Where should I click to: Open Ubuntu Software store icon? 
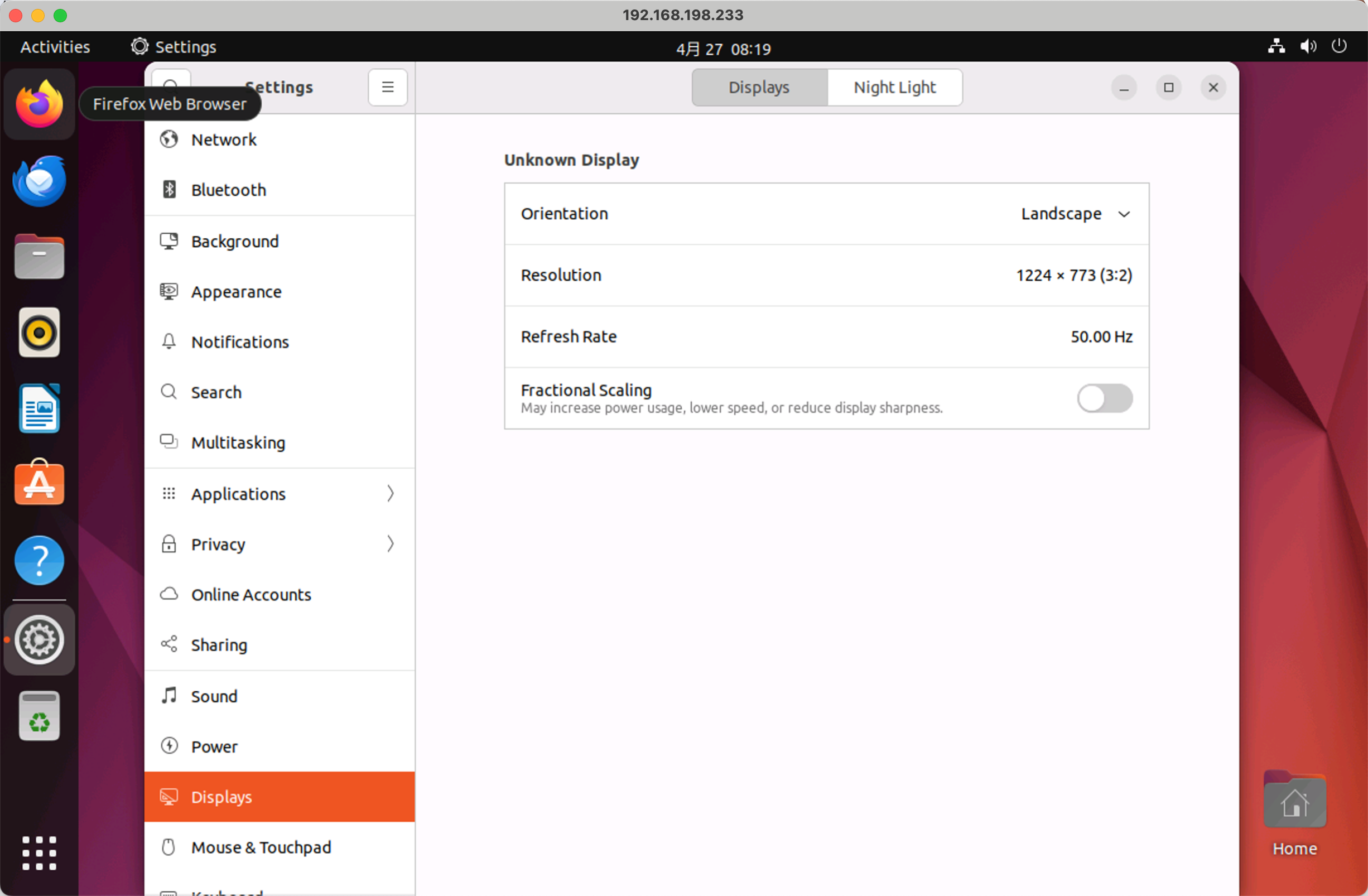tap(39, 484)
